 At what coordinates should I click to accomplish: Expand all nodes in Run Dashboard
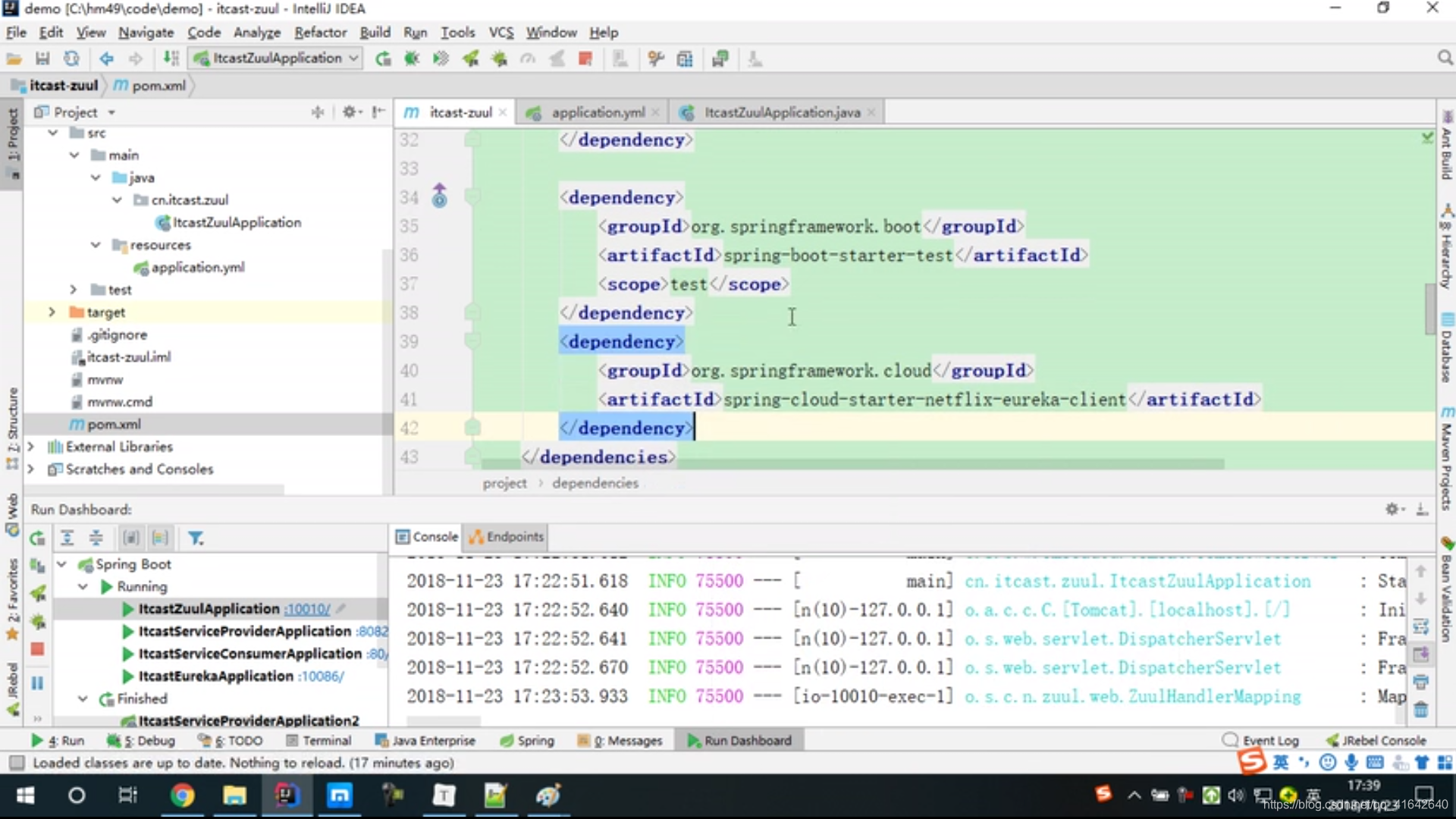(x=67, y=538)
